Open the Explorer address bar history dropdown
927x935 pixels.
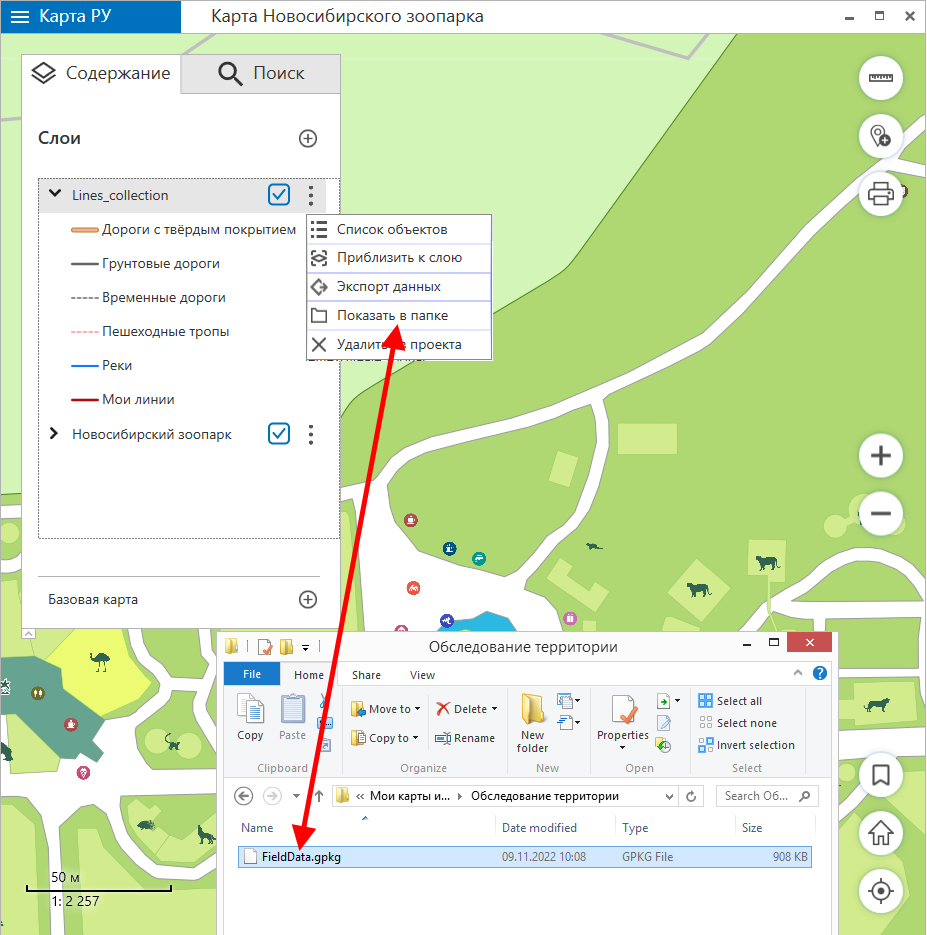pyautogui.click(x=669, y=797)
